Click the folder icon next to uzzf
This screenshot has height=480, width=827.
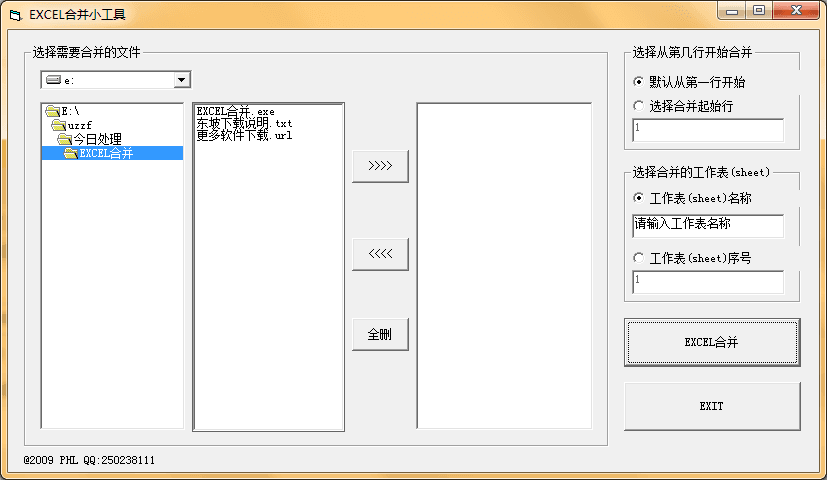click(x=59, y=125)
